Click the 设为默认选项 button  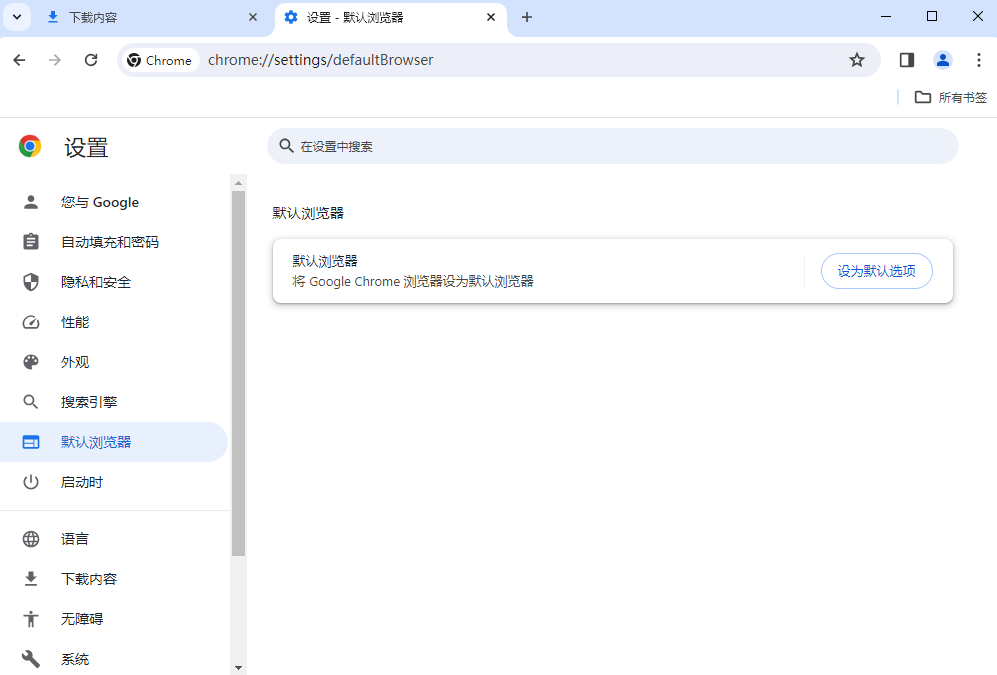pos(876,271)
